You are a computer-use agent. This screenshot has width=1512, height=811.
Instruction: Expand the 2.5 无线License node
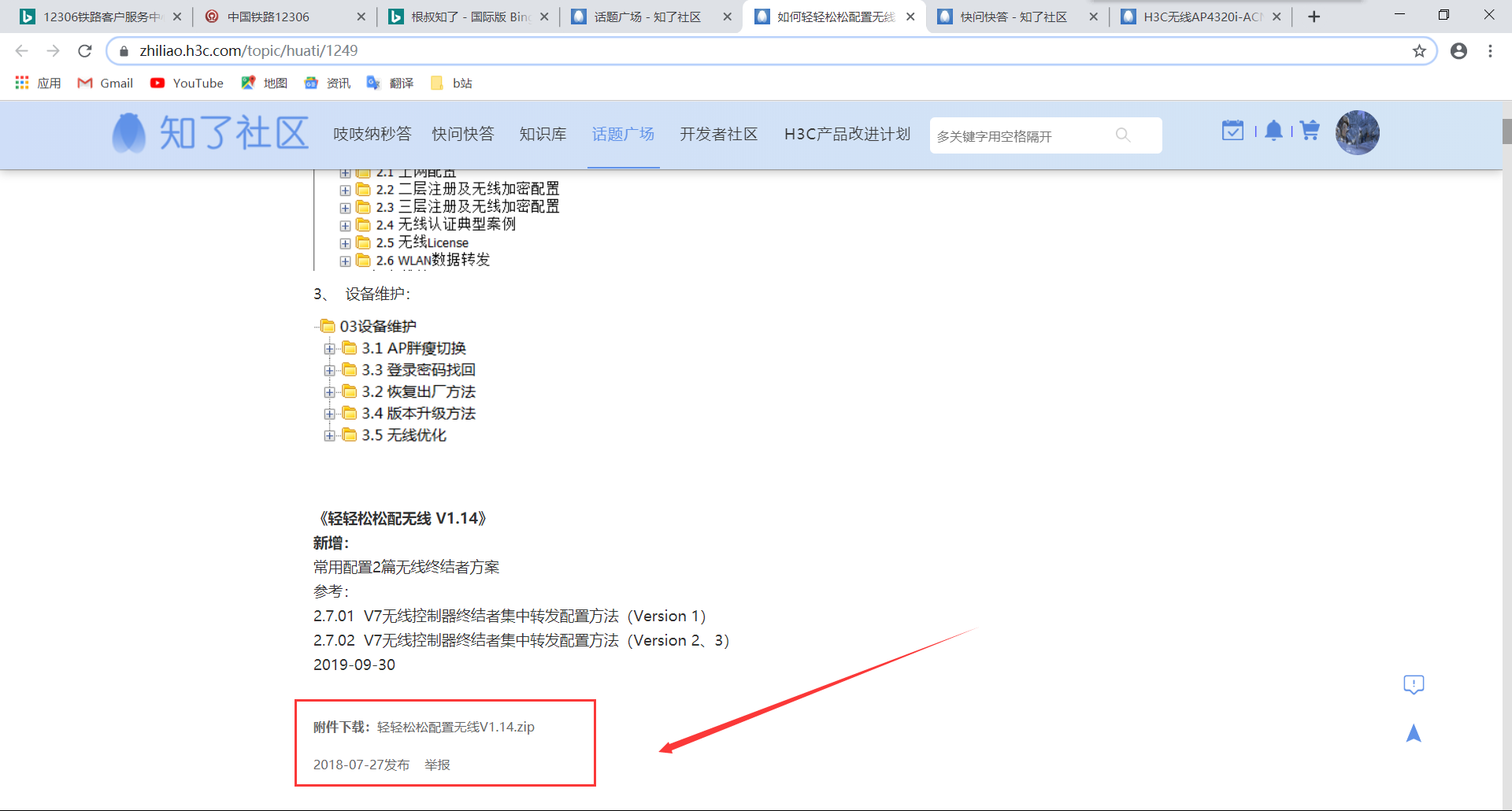pos(345,243)
